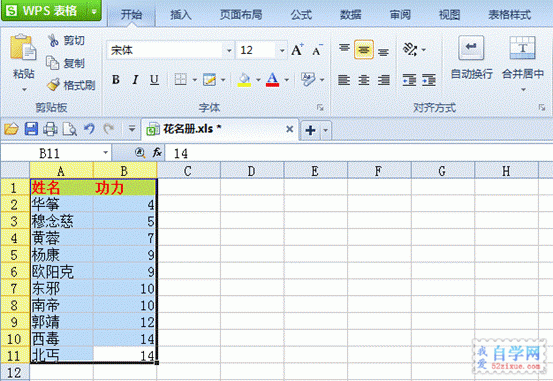Click the draw border pencil icon
Screen dimensions: 553x381
coord(209,80)
